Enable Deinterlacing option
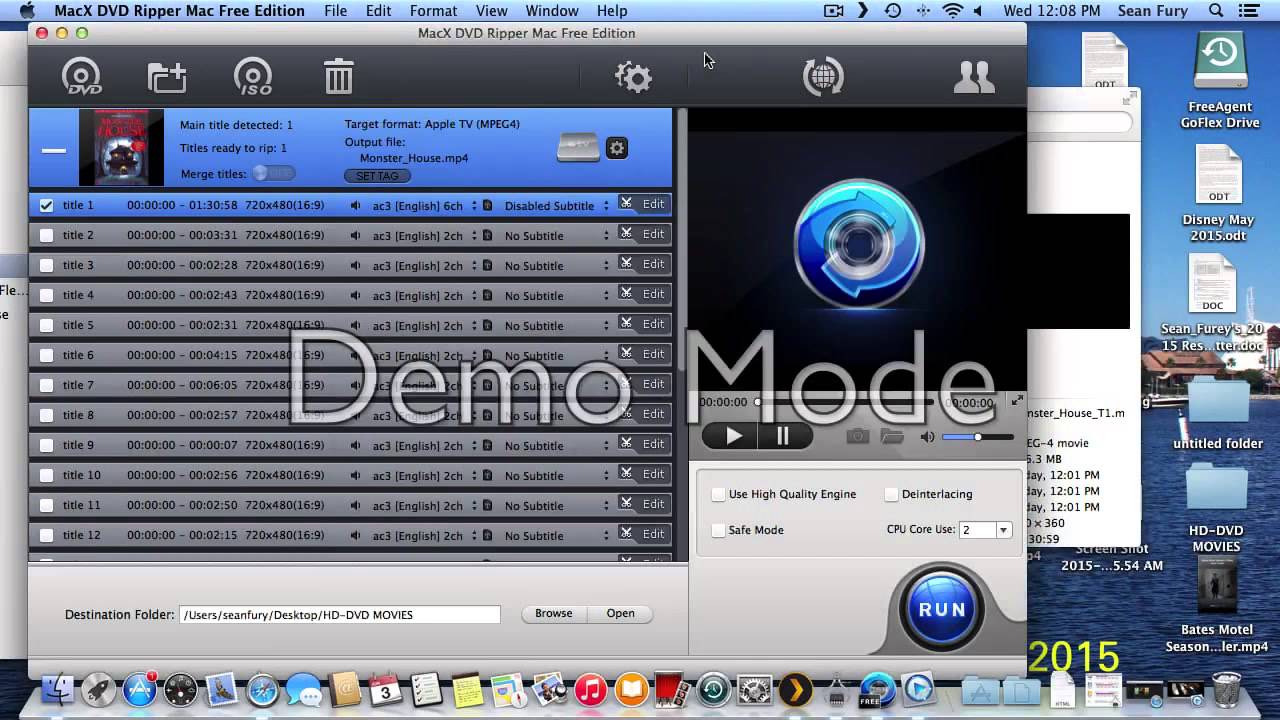This screenshot has width=1280, height=720. [891, 494]
